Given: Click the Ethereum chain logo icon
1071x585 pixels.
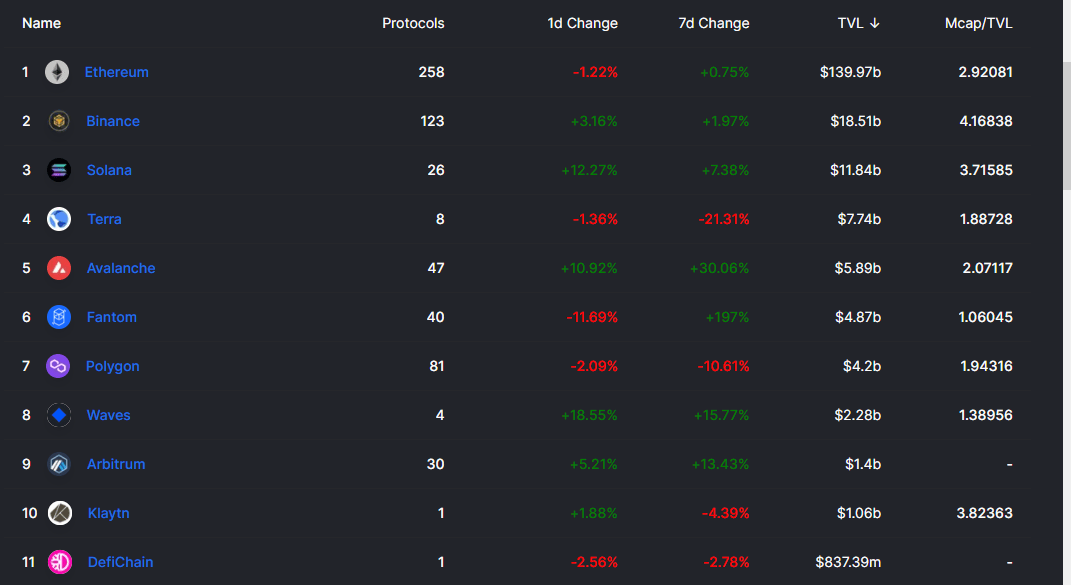Looking at the screenshot, I should pyautogui.click(x=57, y=72).
